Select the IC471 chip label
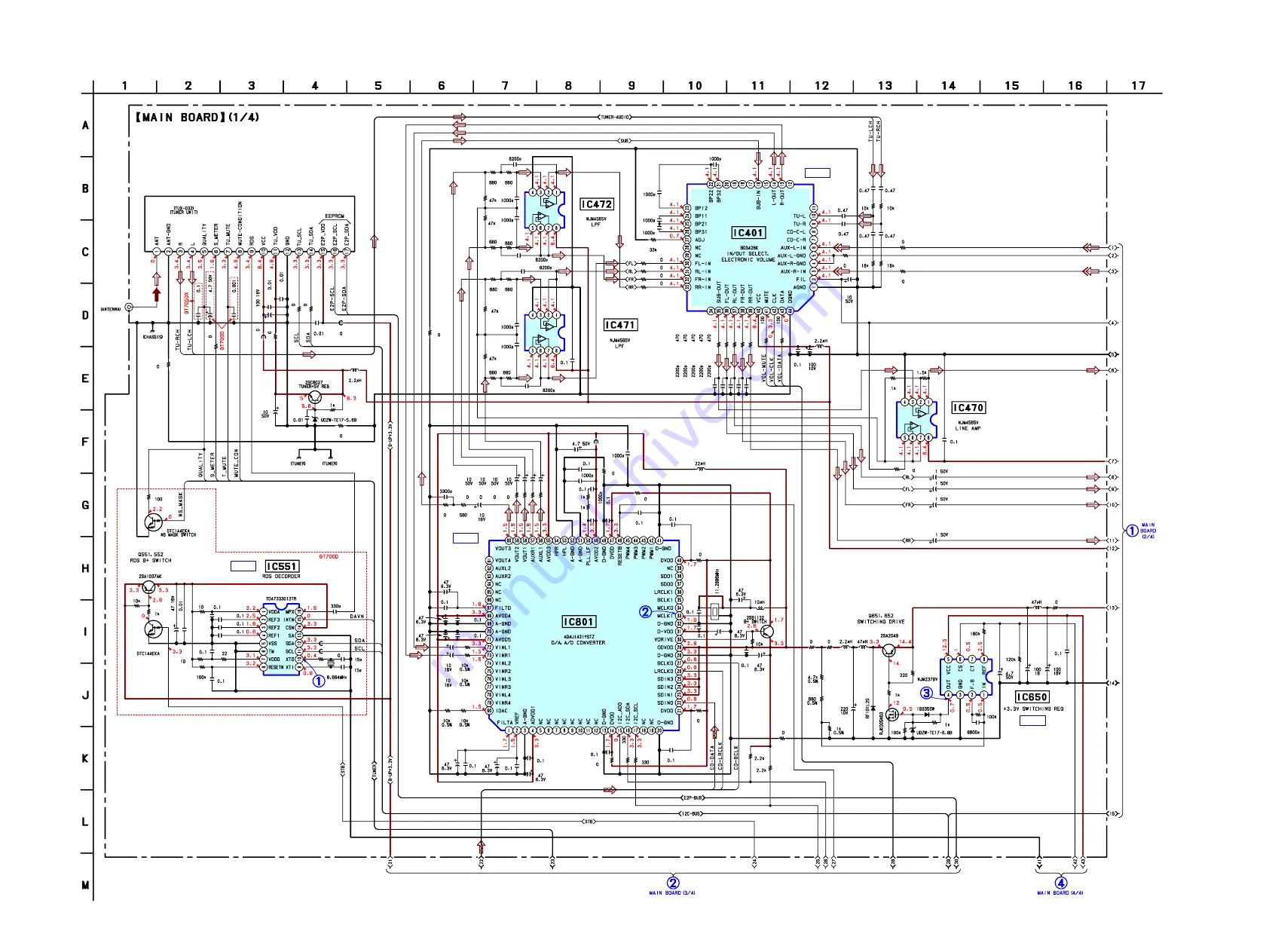 point(620,325)
